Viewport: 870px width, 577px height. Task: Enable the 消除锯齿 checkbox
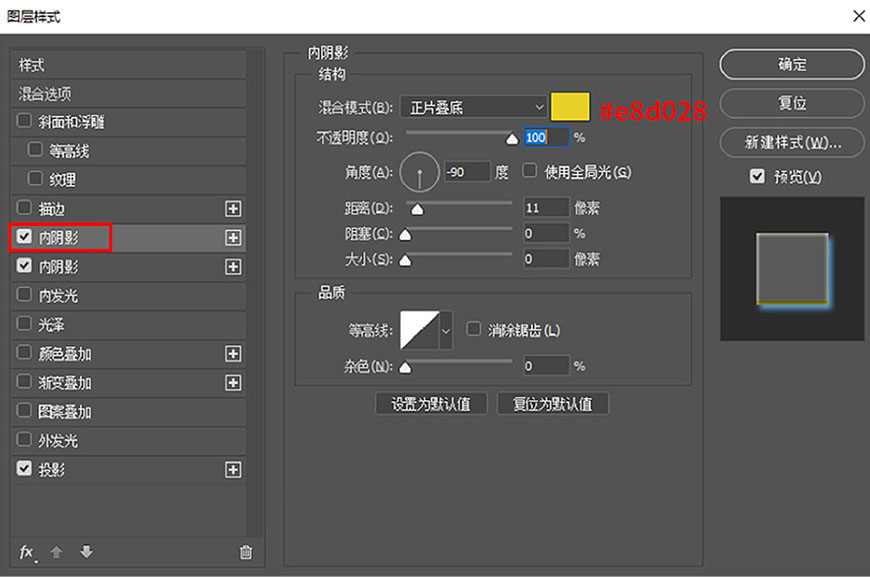coord(473,326)
